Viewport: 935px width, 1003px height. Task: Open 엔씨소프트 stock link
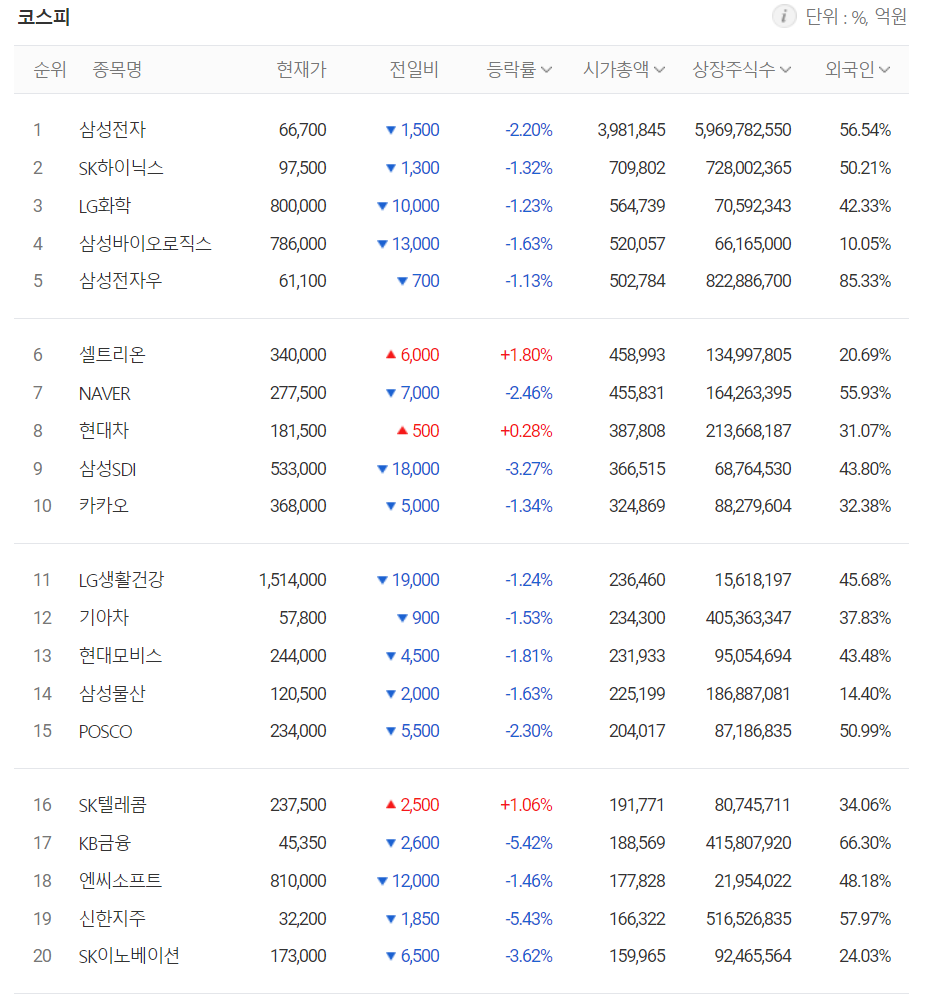120,881
